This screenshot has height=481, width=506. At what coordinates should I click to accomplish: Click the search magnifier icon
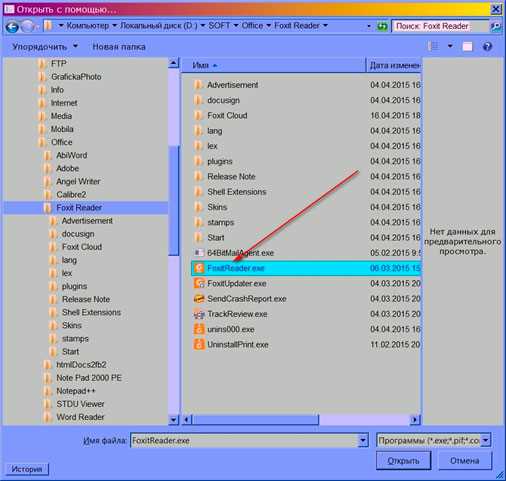(496, 26)
